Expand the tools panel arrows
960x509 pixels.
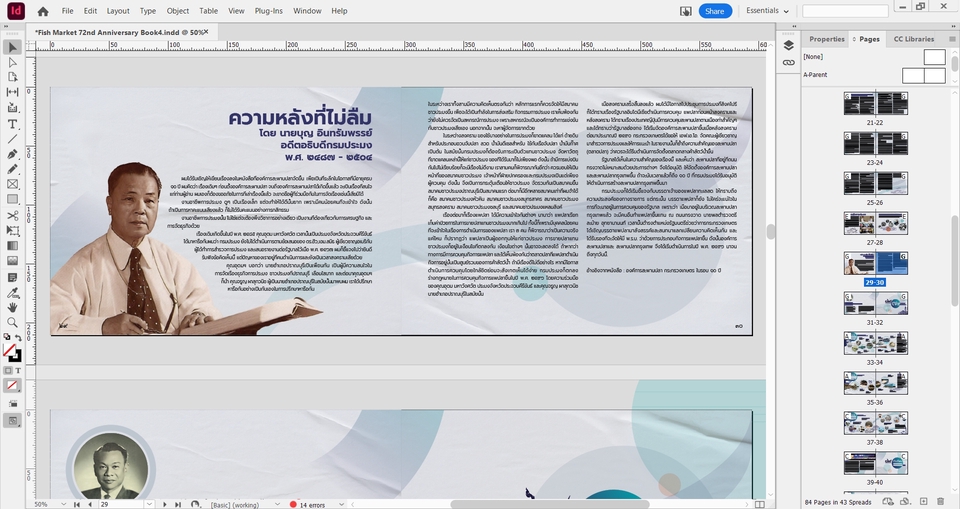tap(6, 26)
